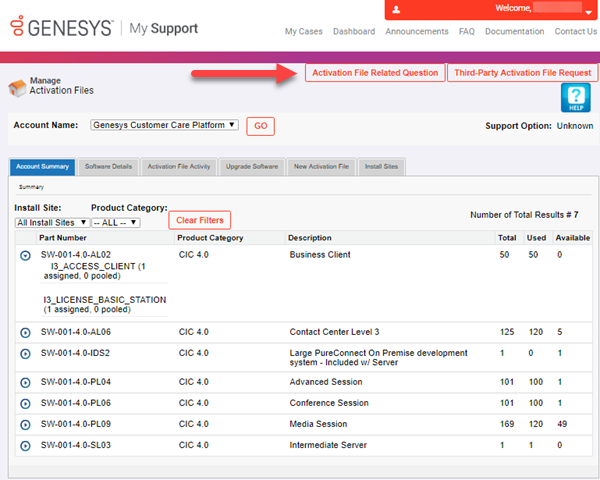Click the Manage Activation Files house icon
The height and width of the screenshot is (480, 600).
18,88
